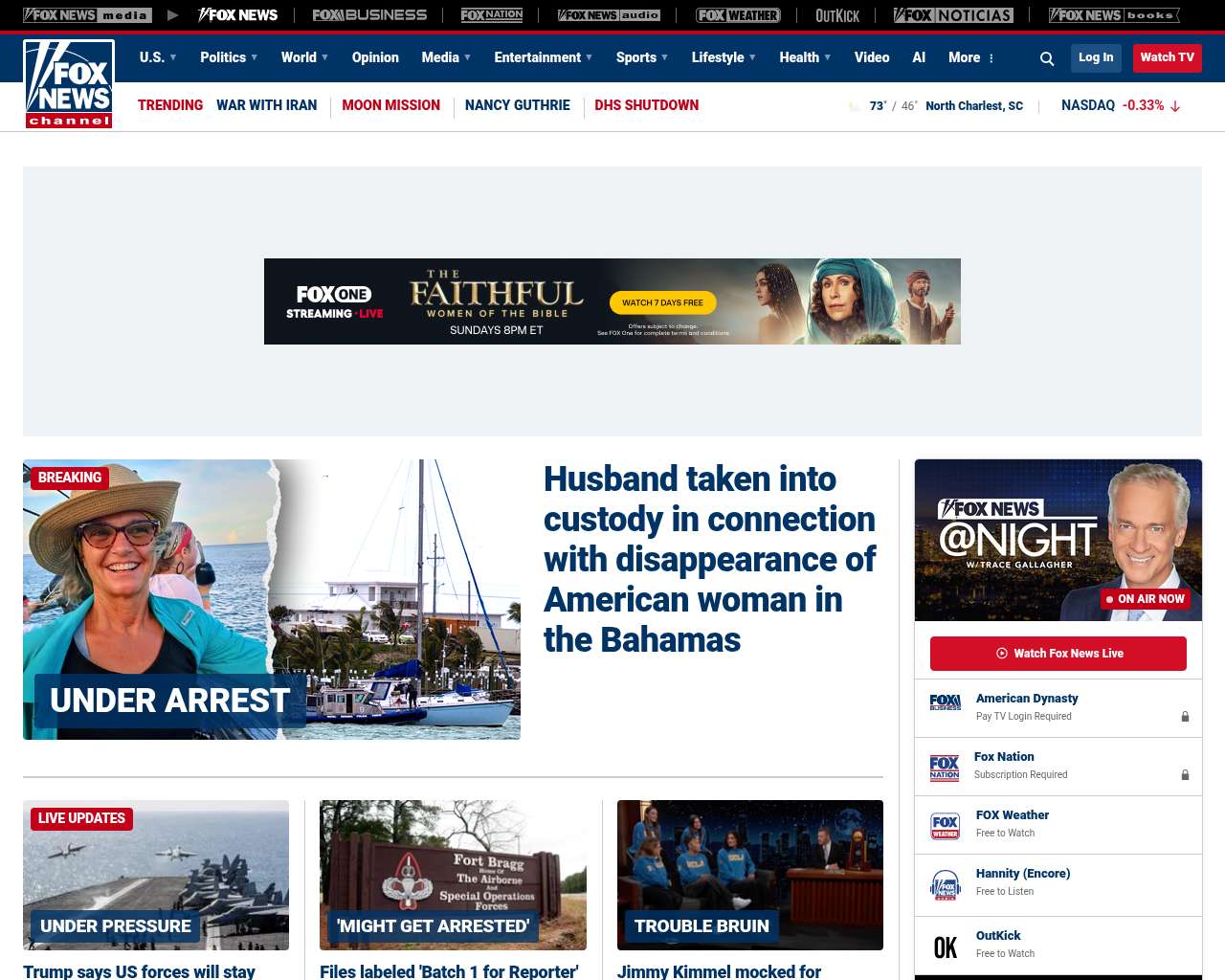The height and width of the screenshot is (980, 1225).
Task: Open the search magnifier icon
Action: pyautogui.click(x=1047, y=58)
